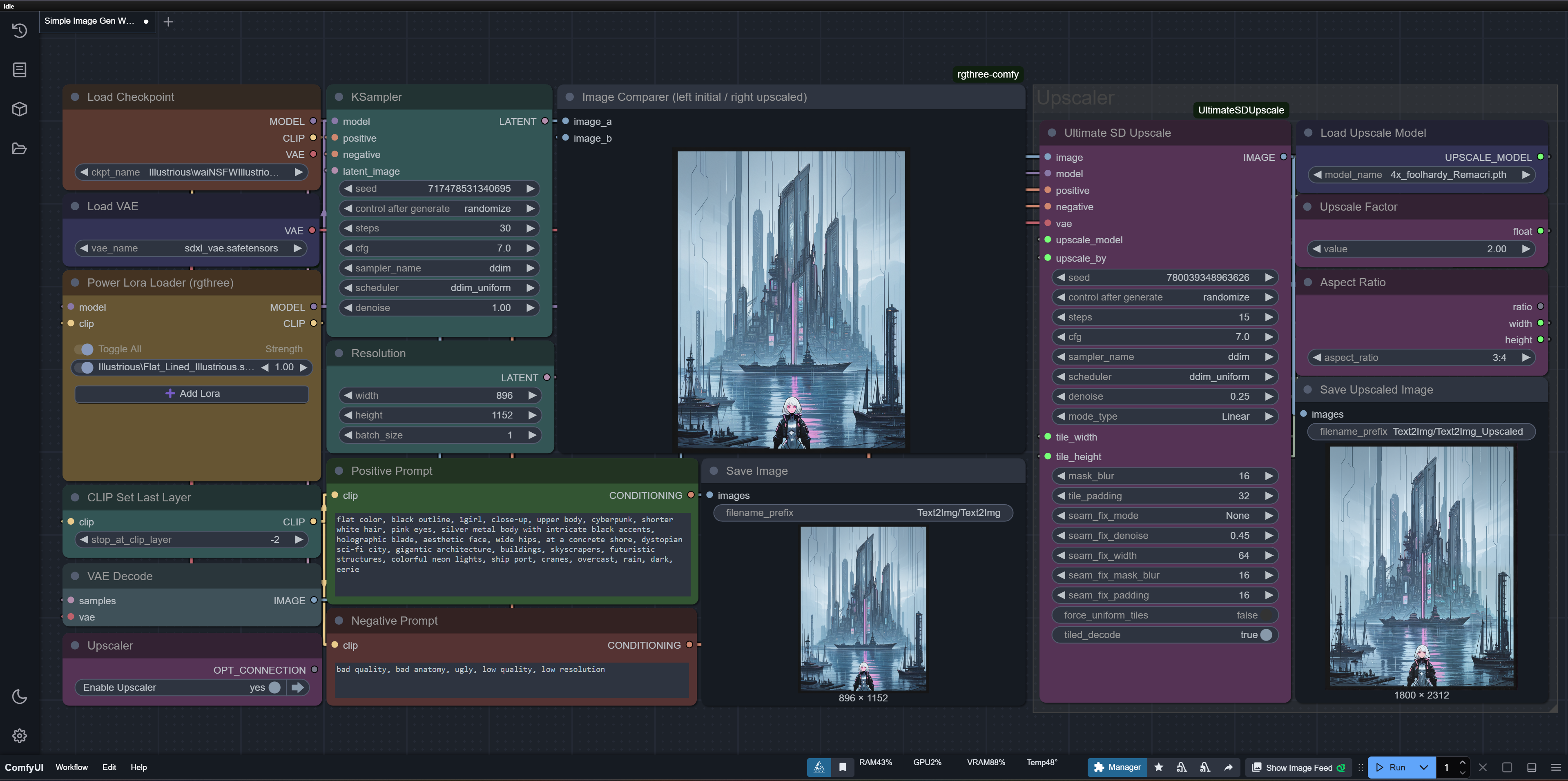Click the arrow icon beside Enable Upscaler
Screen dimensions: 1568x781
coord(298,688)
